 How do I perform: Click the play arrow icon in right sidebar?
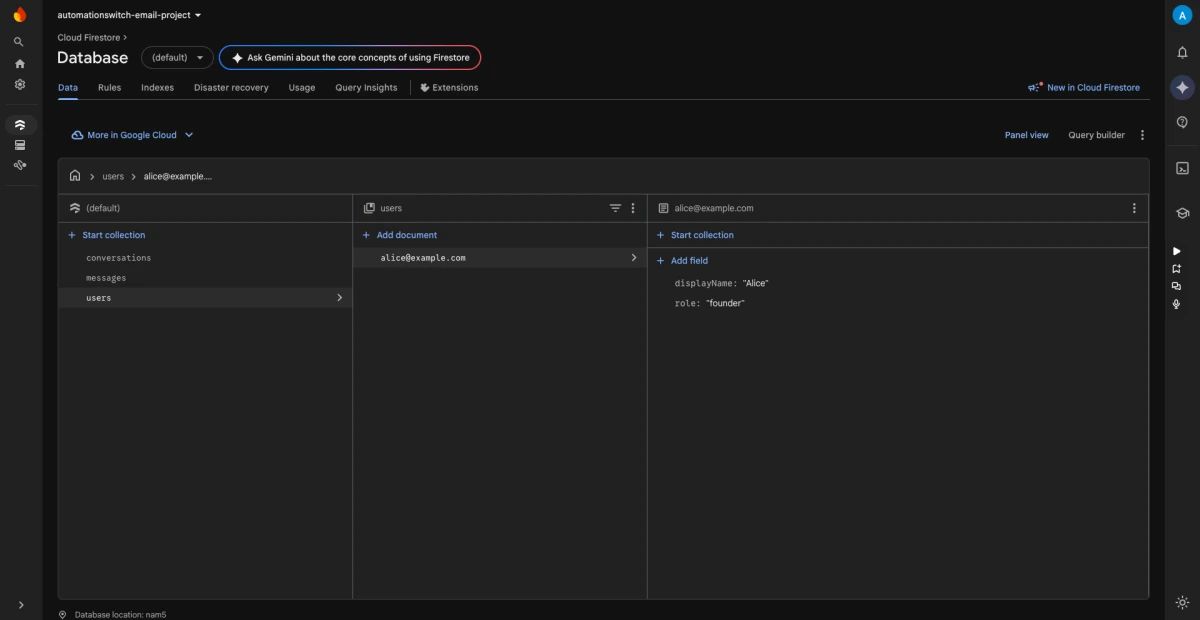click(1177, 251)
